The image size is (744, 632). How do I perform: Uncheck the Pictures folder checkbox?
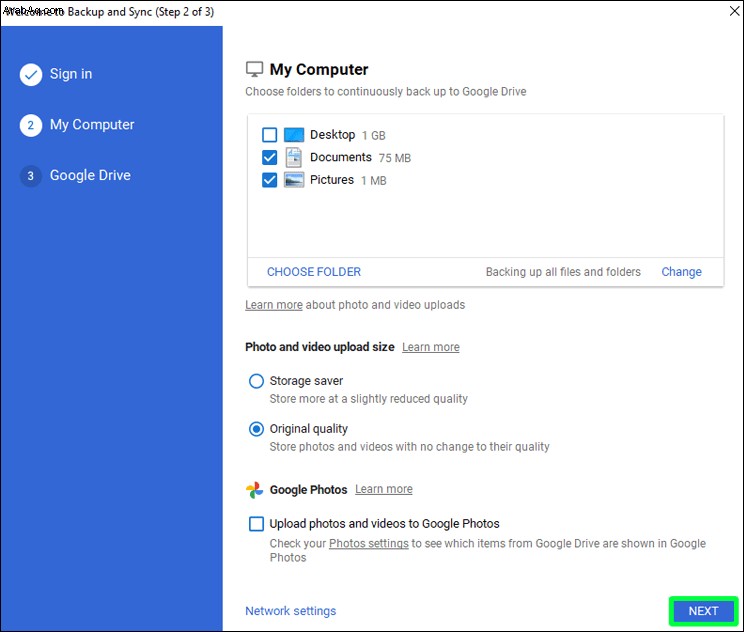click(x=270, y=180)
